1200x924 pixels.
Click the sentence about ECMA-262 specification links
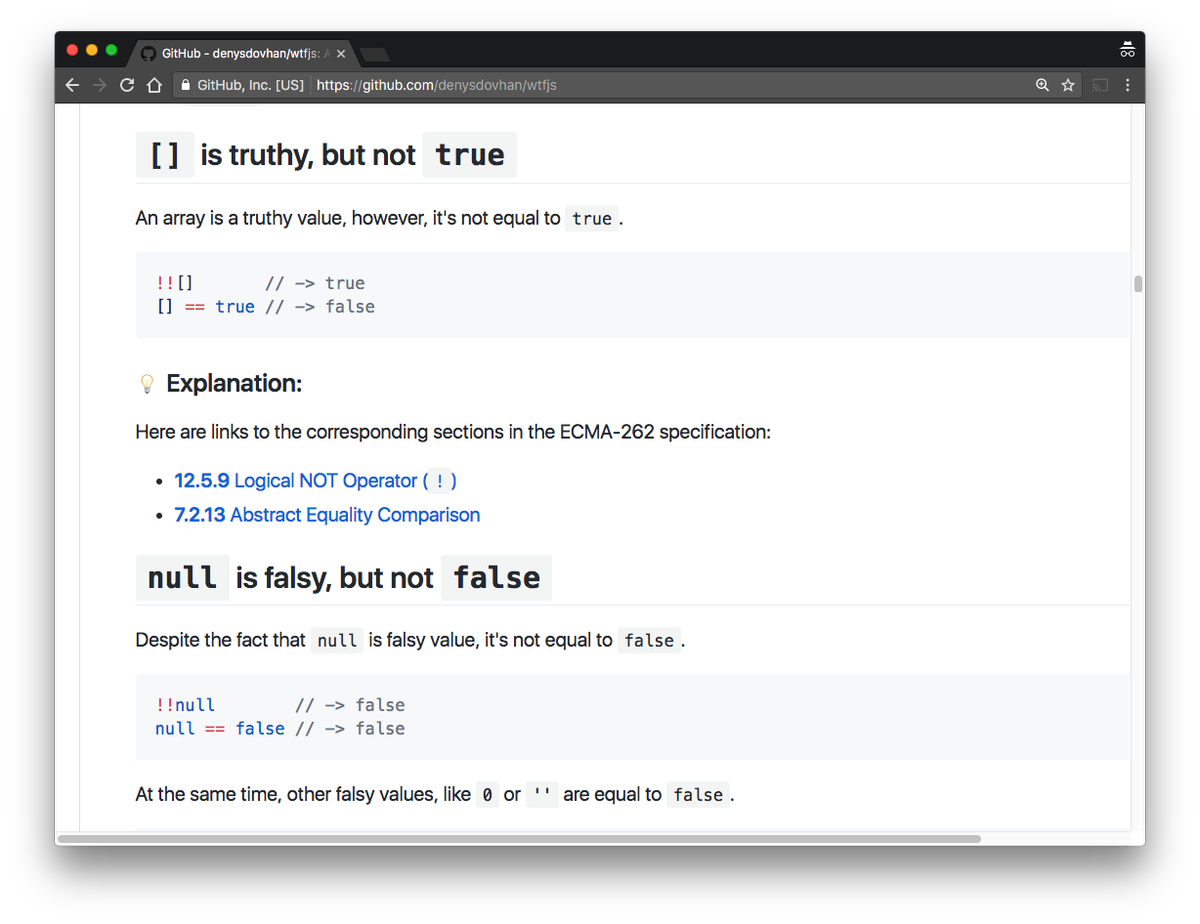(453, 433)
